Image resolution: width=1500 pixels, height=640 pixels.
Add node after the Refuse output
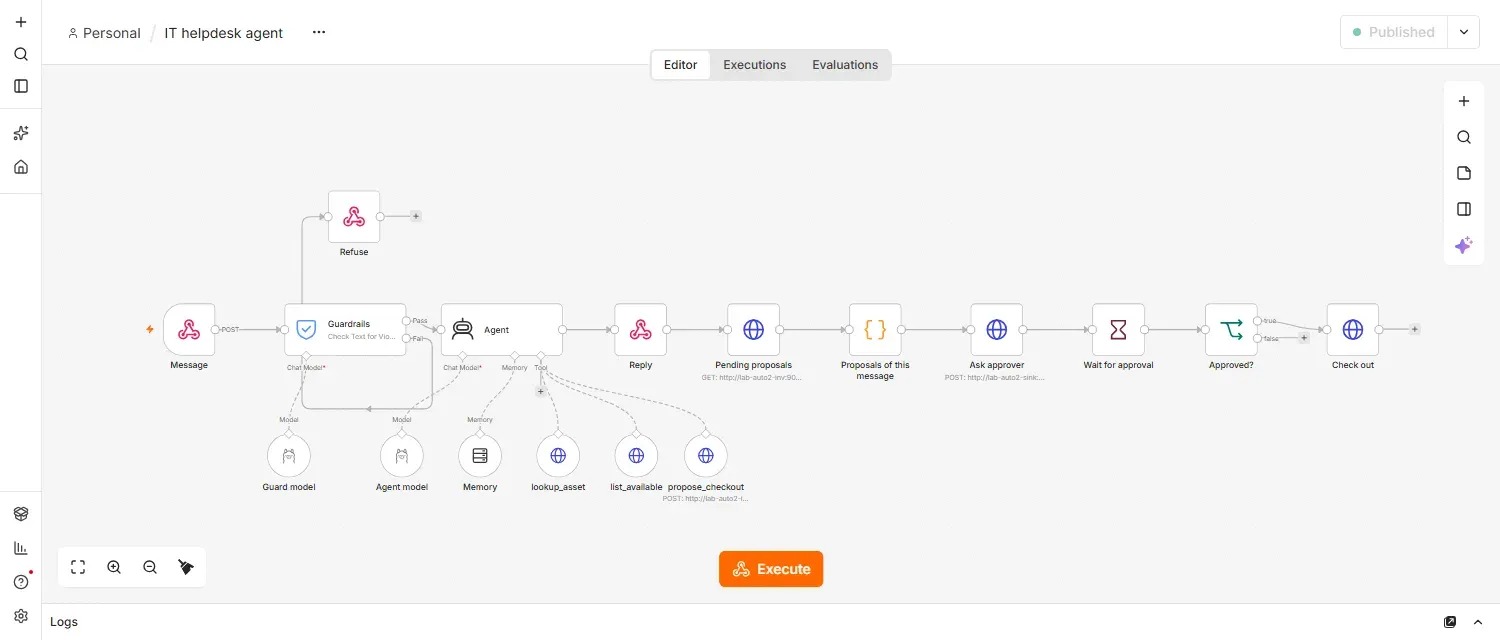click(x=416, y=216)
